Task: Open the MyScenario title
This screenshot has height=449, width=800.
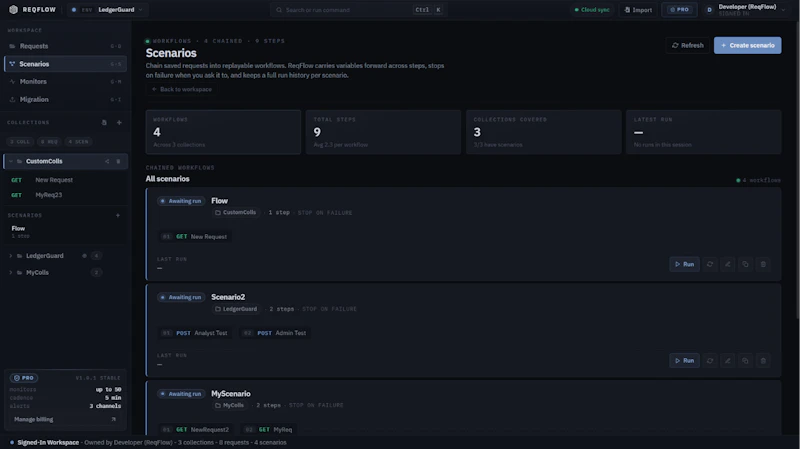Action: tap(231, 394)
